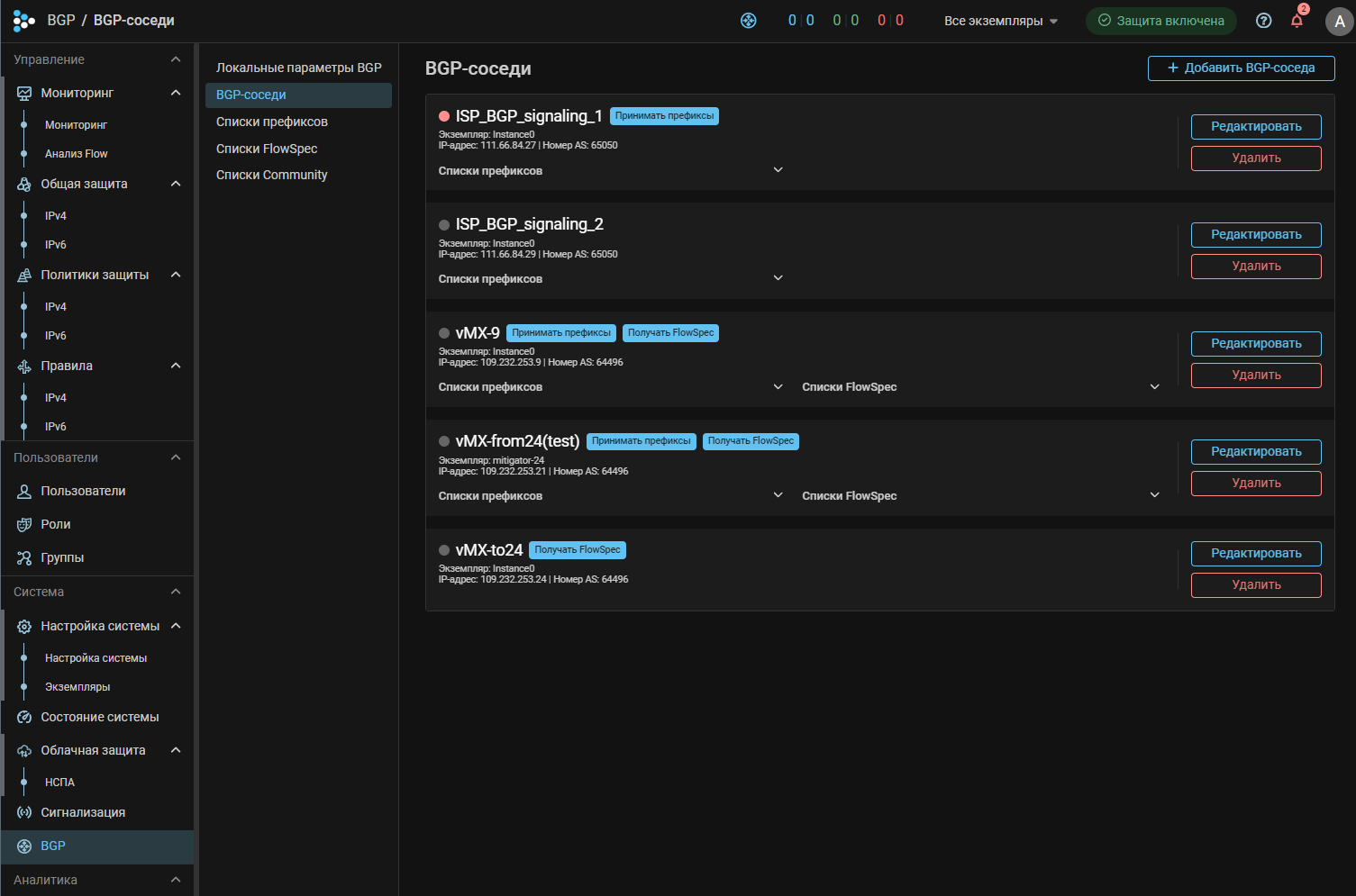Select Анализ Flow in the sidebar tree
The height and width of the screenshot is (896, 1356).
coord(76,154)
